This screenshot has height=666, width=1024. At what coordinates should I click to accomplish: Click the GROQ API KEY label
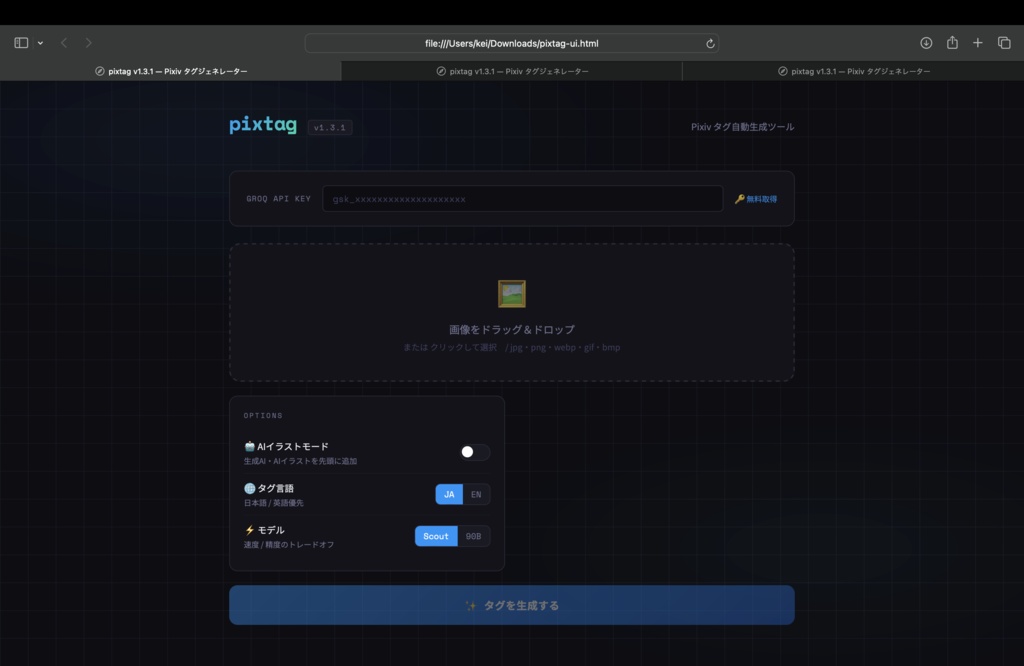coord(279,198)
